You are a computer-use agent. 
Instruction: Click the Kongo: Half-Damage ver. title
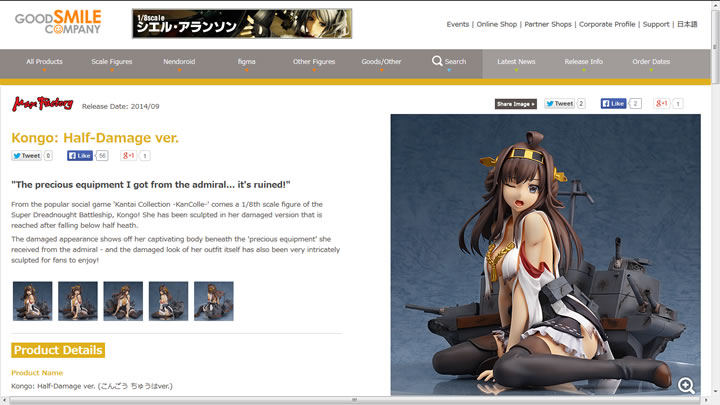(x=95, y=138)
